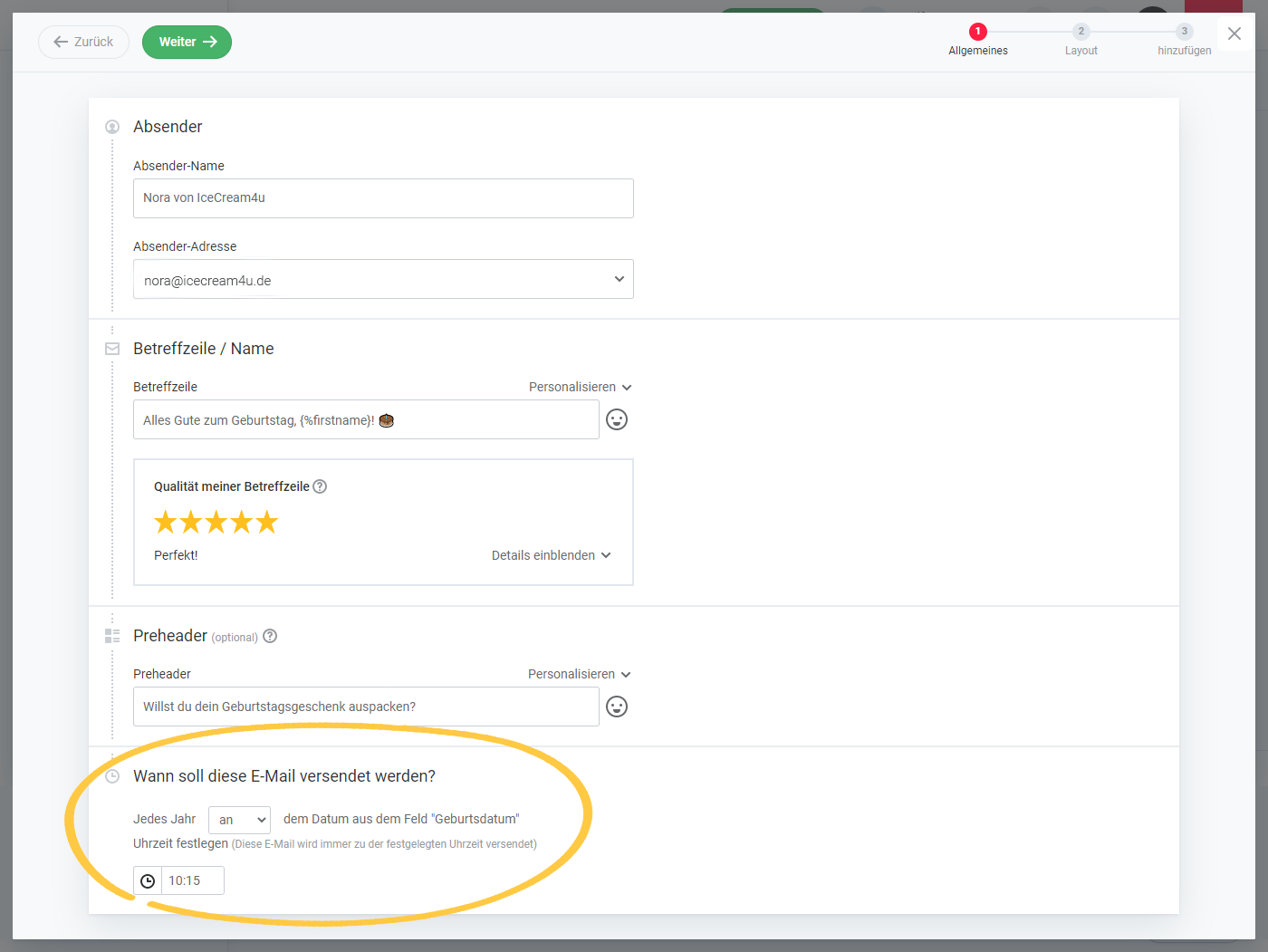The width and height of the screenshot is (1268, 952).
Task: Go to step 3 hinzufügen
Action: click(x=1185, y=40)
